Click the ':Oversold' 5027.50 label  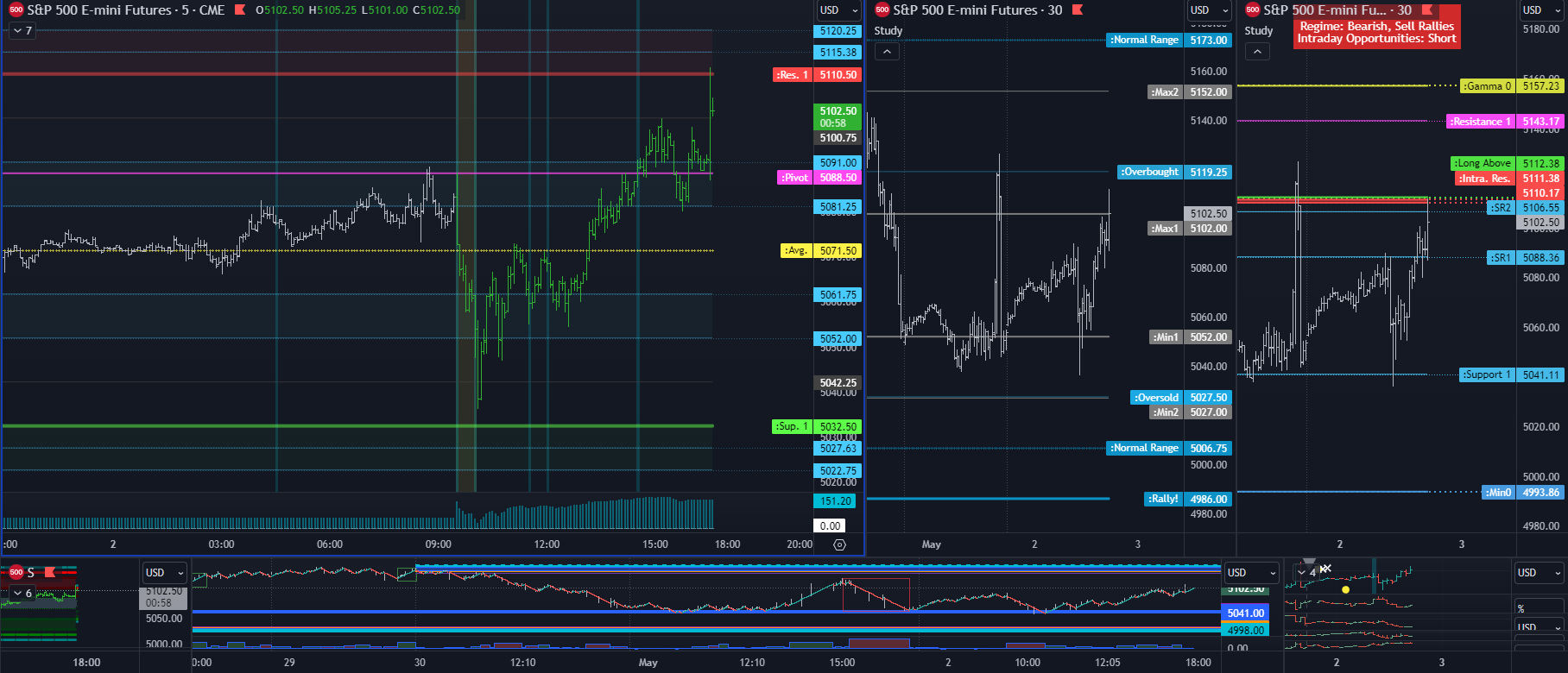pyautogui.click(x=1181, y=398)
